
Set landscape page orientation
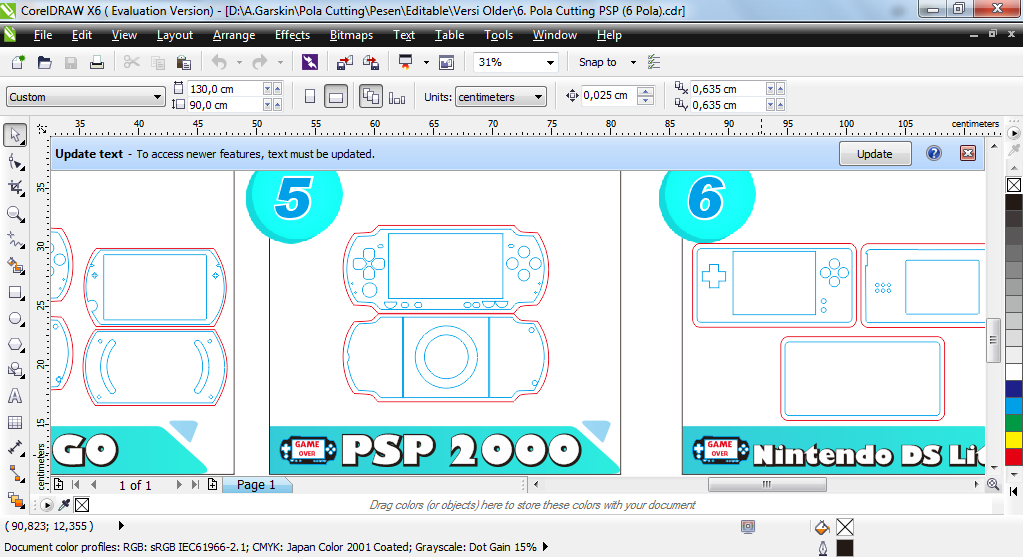click(x=335, y=97)
